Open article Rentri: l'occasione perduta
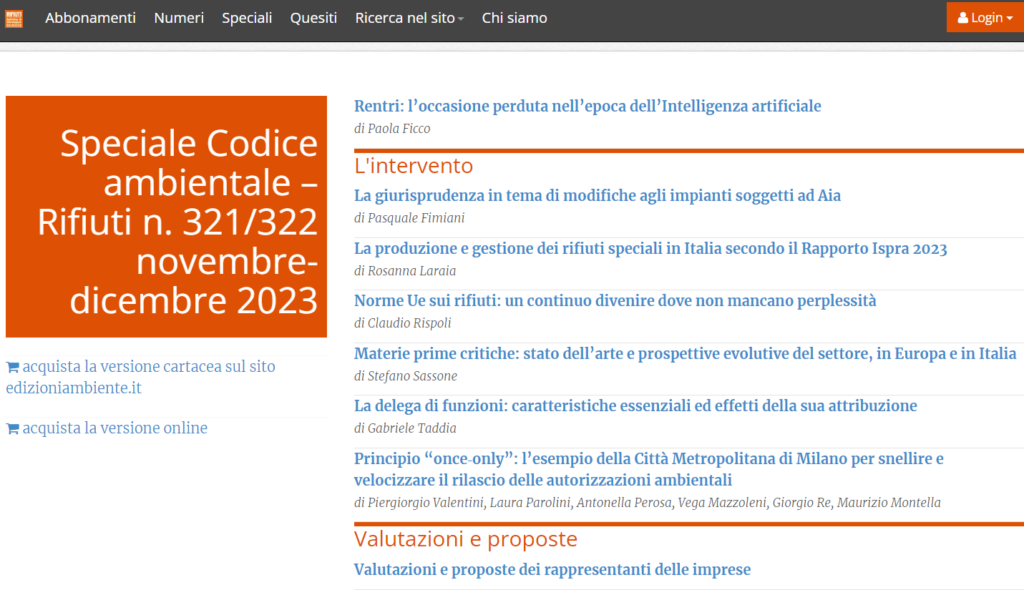Viewport: 1024px width, 590px height. click(x=587, y=106)
